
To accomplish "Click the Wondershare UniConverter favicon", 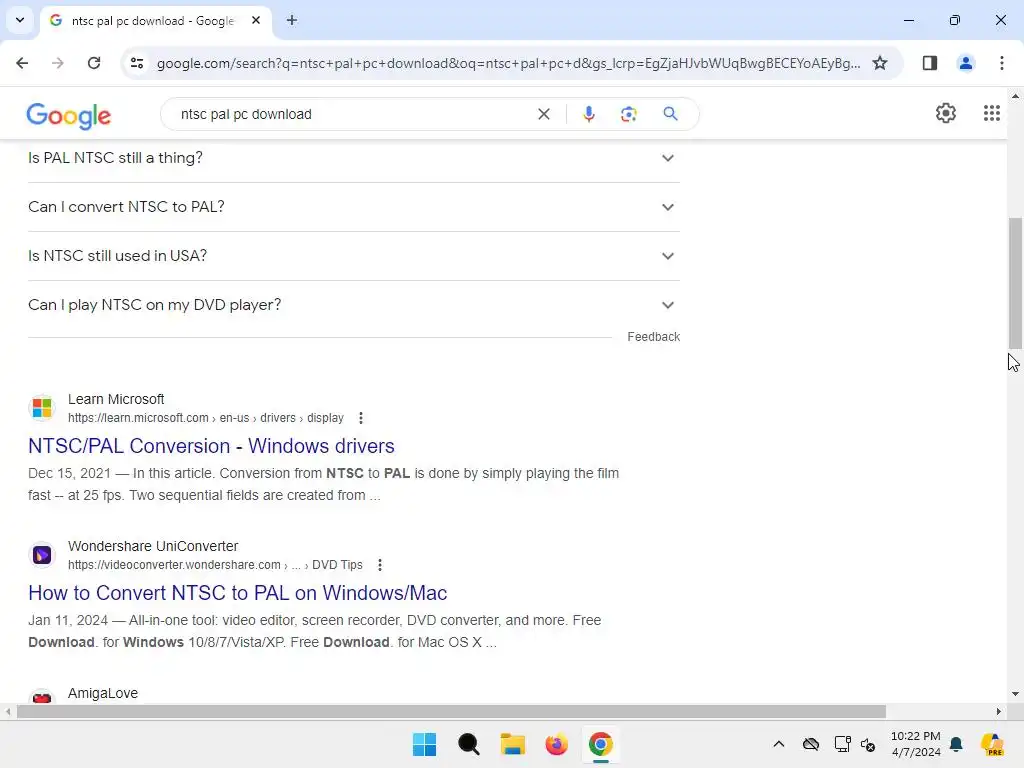I will [42, 554].
